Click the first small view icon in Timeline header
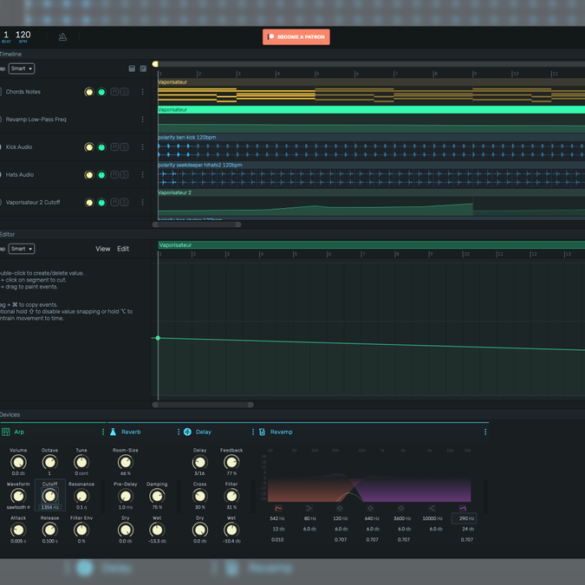This screenshot has height=585, width=585. tap(132, 68)
